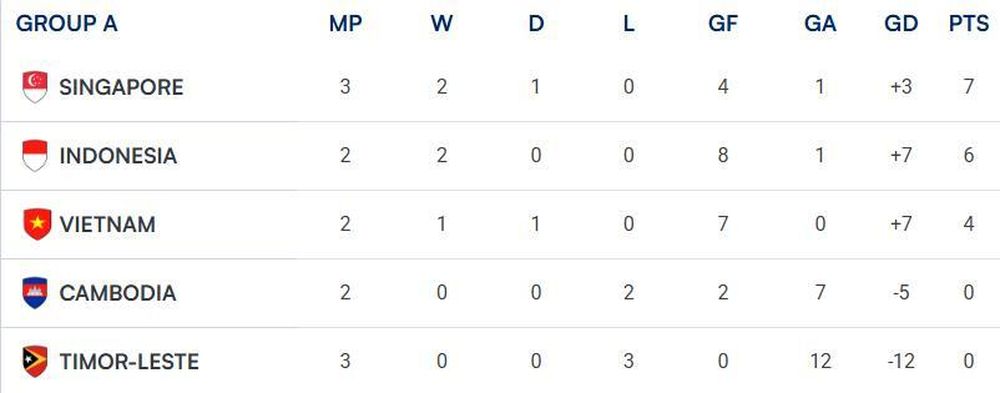
Task: Open the TIMOR-LESTE team link
Action: click(x=129, y=362)
